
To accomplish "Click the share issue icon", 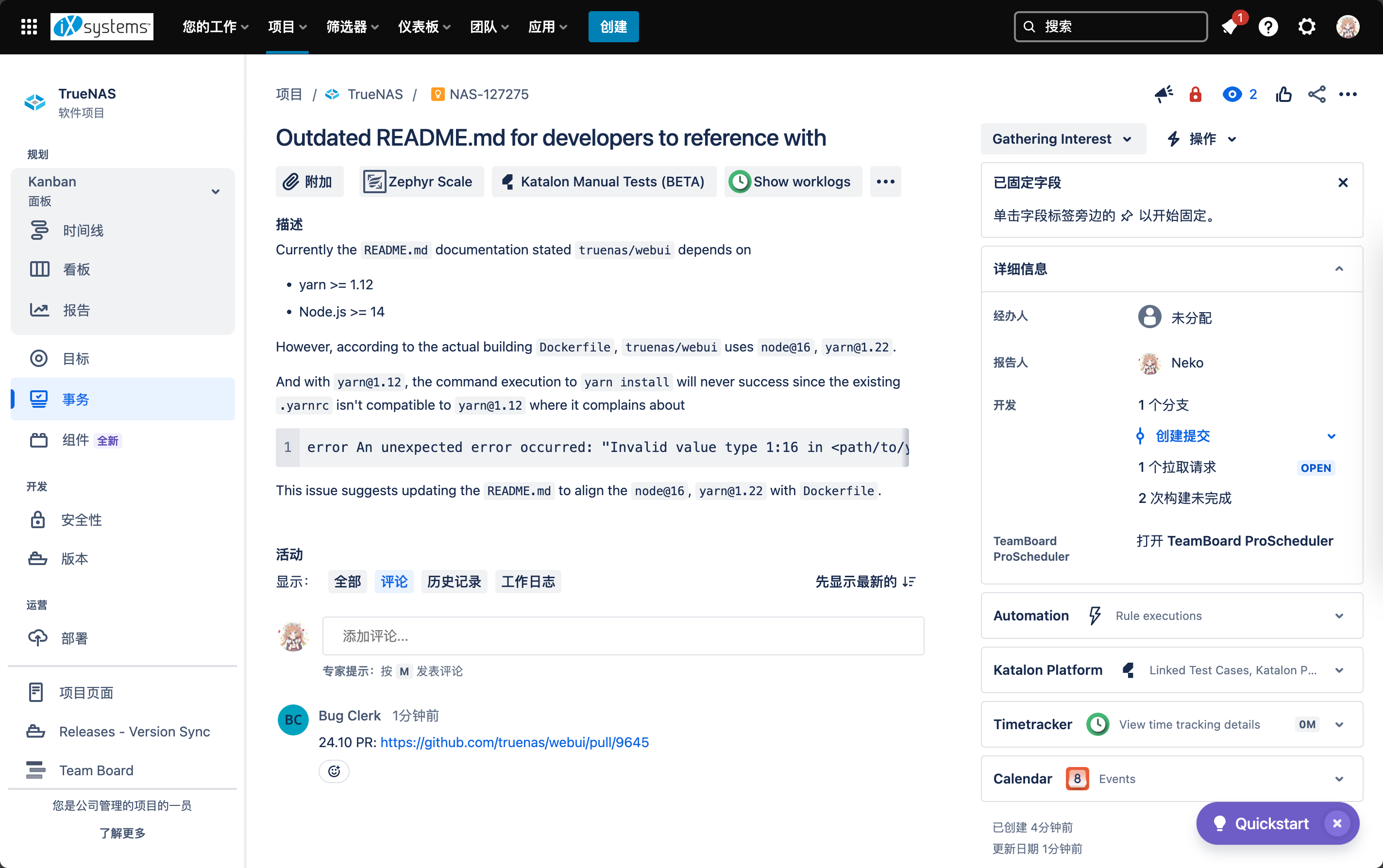I will click(1316, 94).
